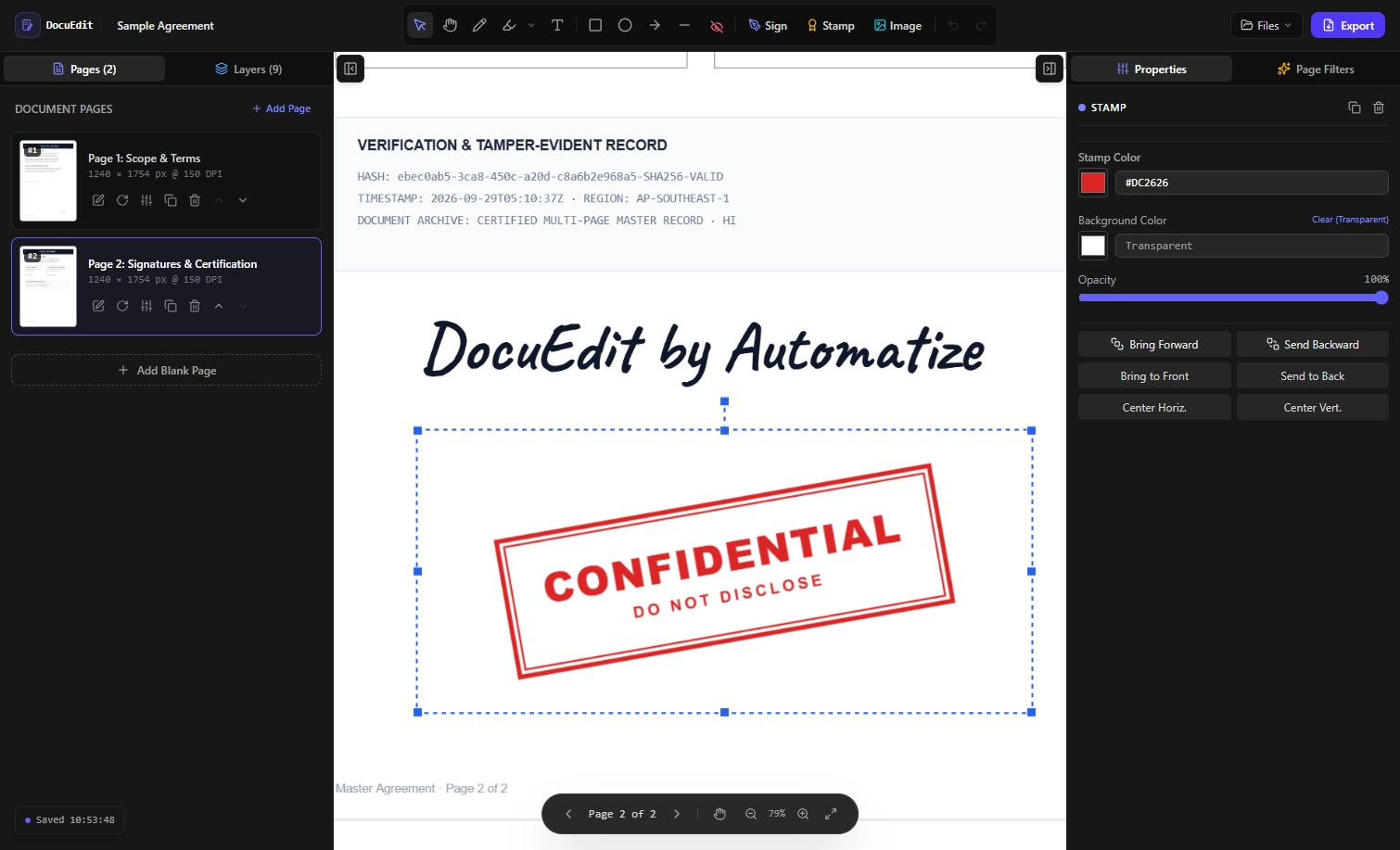This screenshot has height=850, width=1400.
Task: Move Page 1 down with chevron
Action: point(243,200)
